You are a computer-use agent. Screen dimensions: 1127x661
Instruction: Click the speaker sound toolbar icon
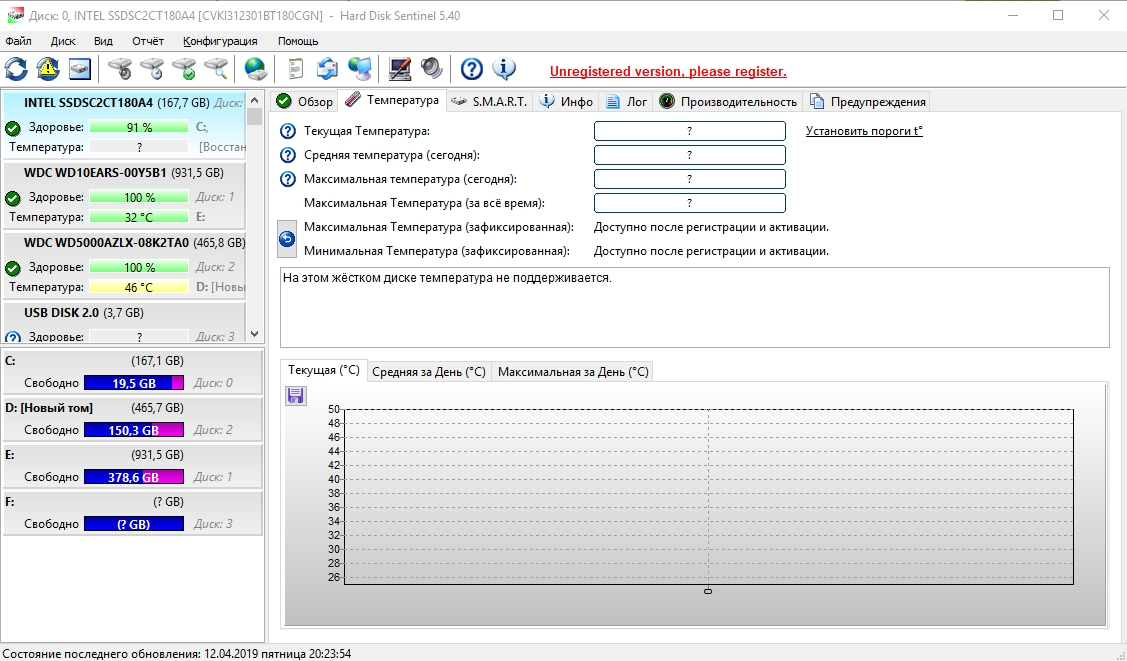(x=431, y=69)
